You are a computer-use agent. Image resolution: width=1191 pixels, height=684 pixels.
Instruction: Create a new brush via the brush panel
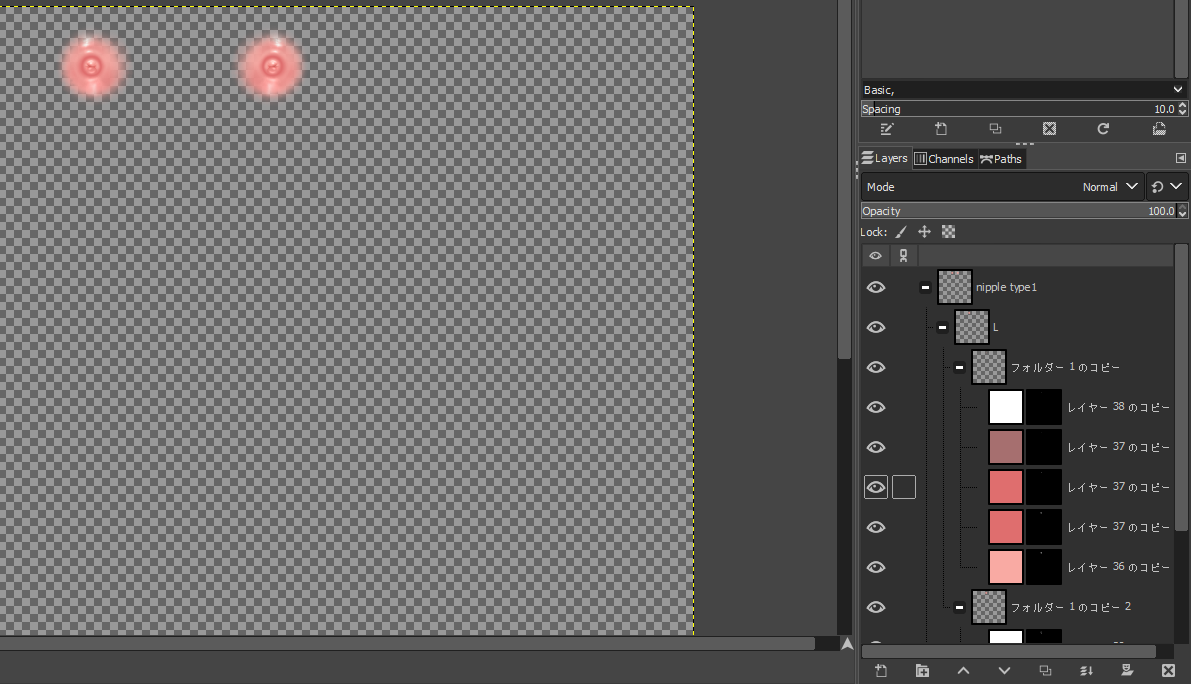(941, 129)
